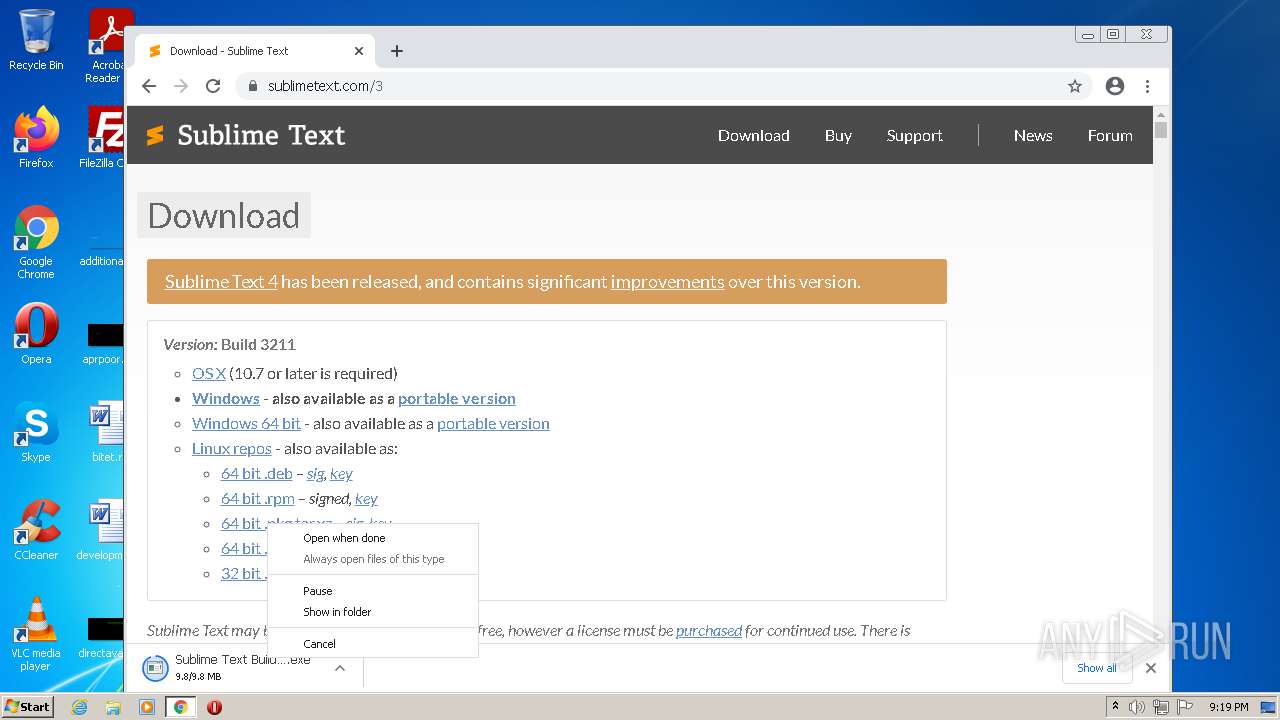Click the address bar URL field
Viewport: 1280px width, 720px height.
pyautogui.click(x=660, y=86)
